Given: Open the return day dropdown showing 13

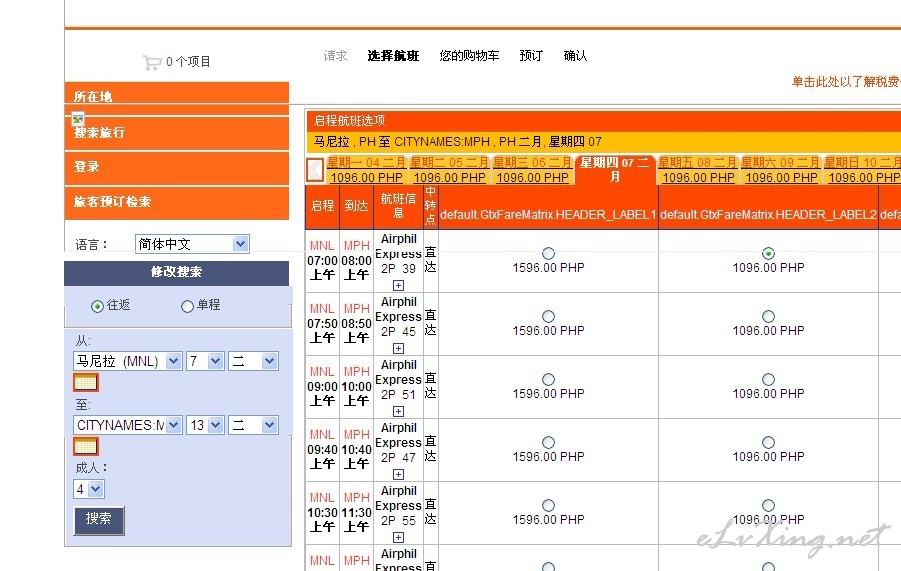Looking at the screenshot, I should click(x=205, y=425).
